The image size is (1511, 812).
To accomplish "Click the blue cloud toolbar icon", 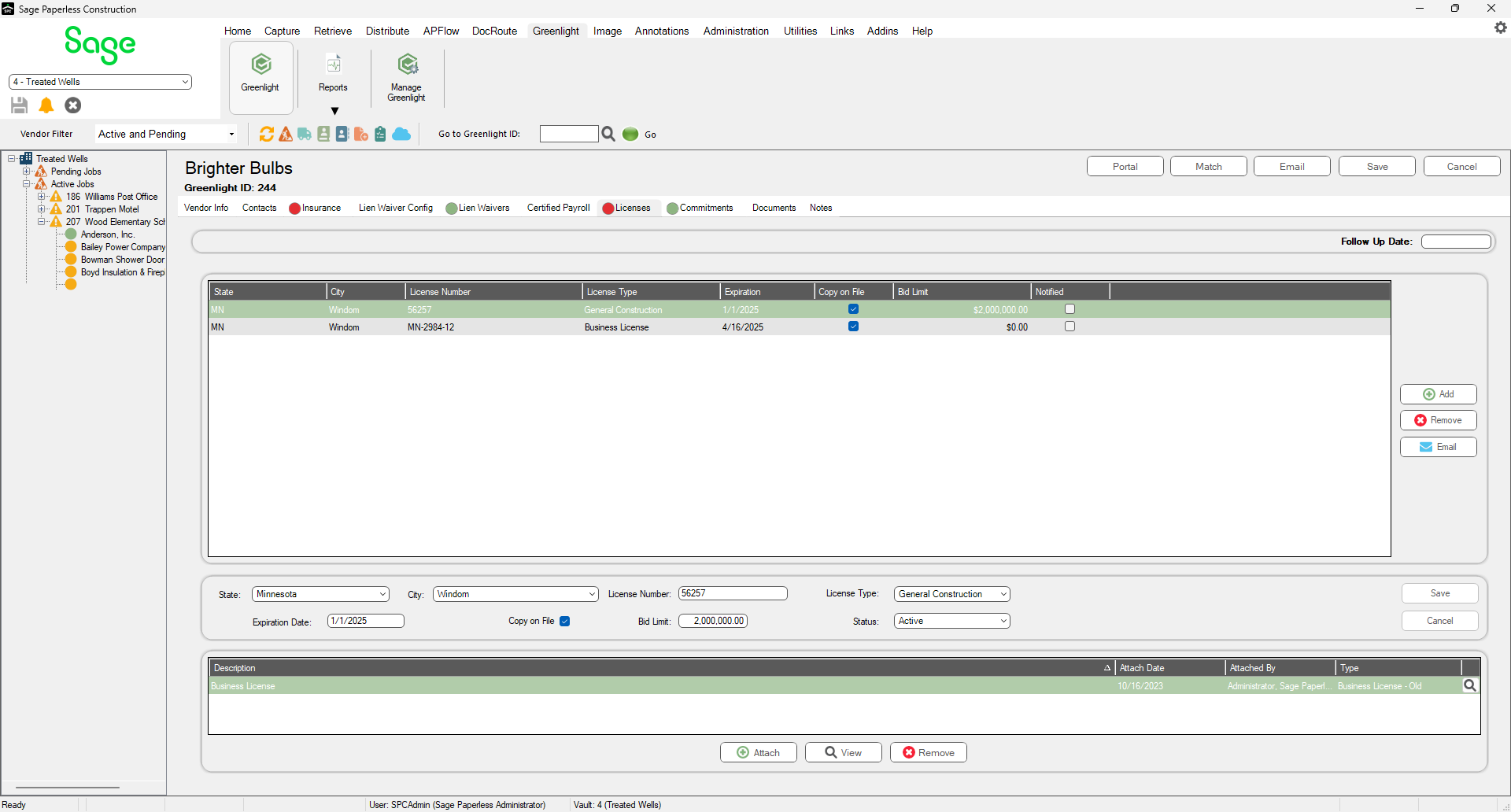I will [x=401, y=134].
